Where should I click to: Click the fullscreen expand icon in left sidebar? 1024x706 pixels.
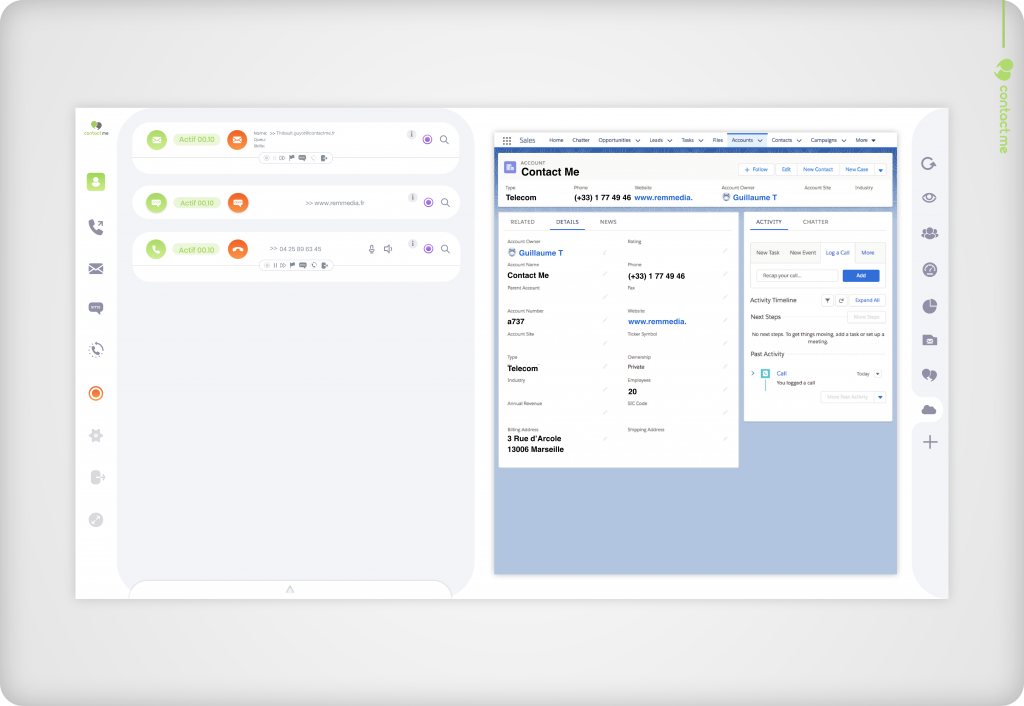pyautogui.click(x=96, y=520)
